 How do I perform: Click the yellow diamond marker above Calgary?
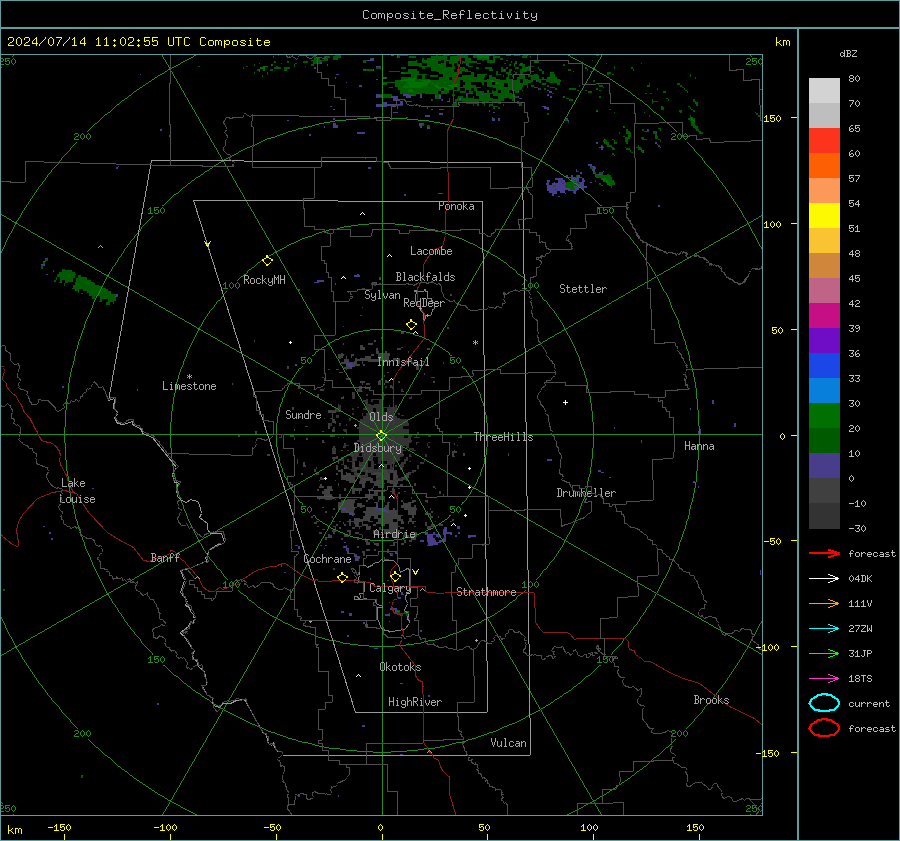395,576
